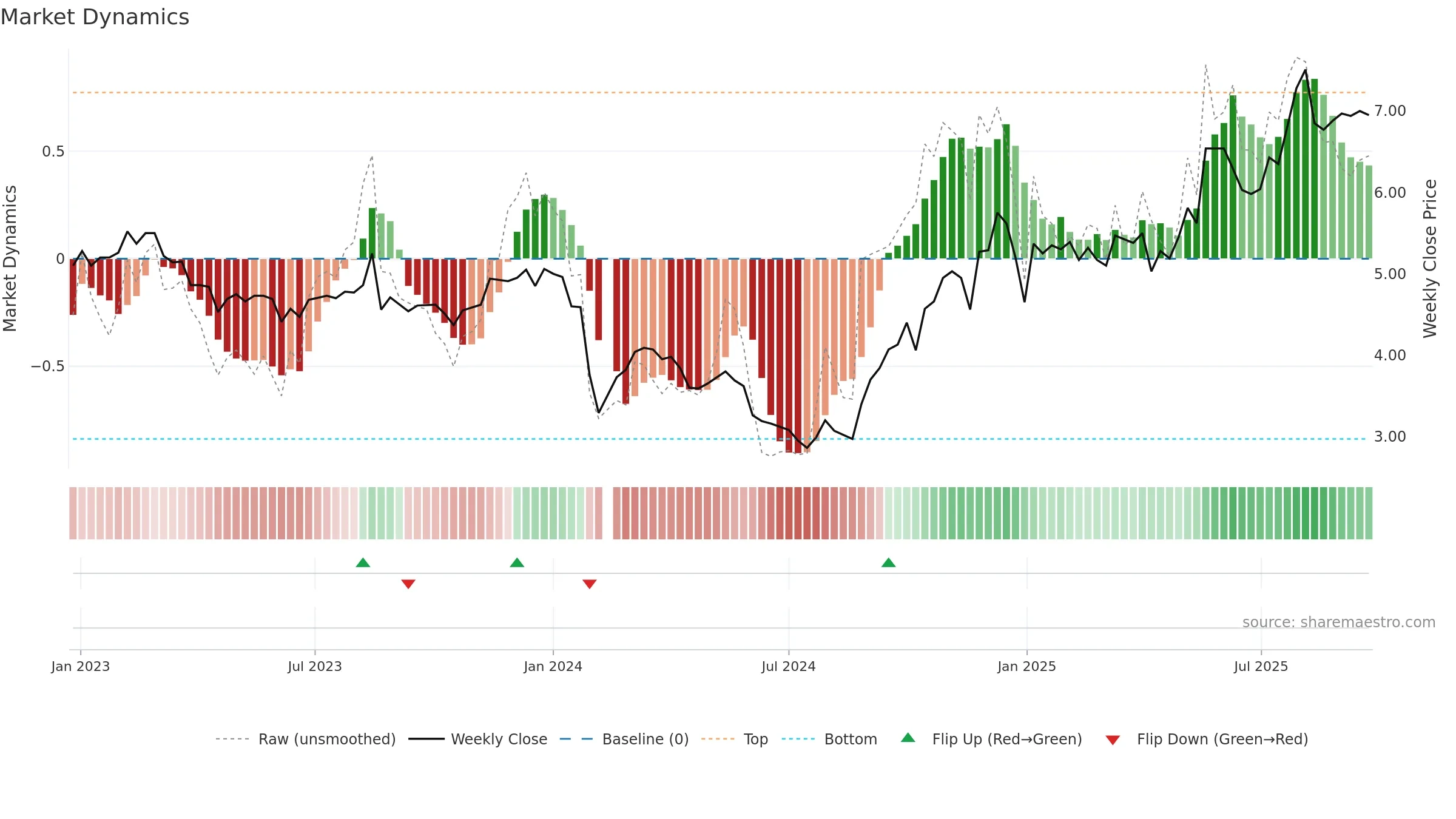Click the Jul 2024 axis label
The height and width of the screenshot is (819, 1456).
(789, 666)
